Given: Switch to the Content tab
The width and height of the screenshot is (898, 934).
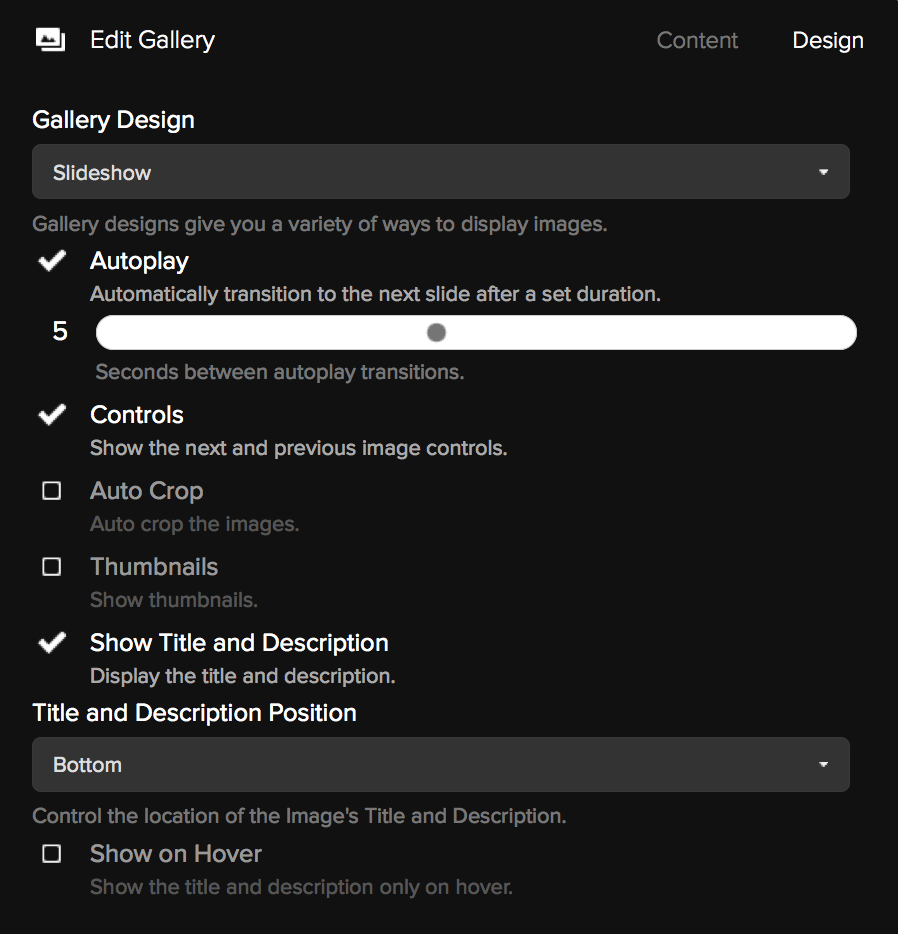Looking at the screenshot, I should coord(697,41).
